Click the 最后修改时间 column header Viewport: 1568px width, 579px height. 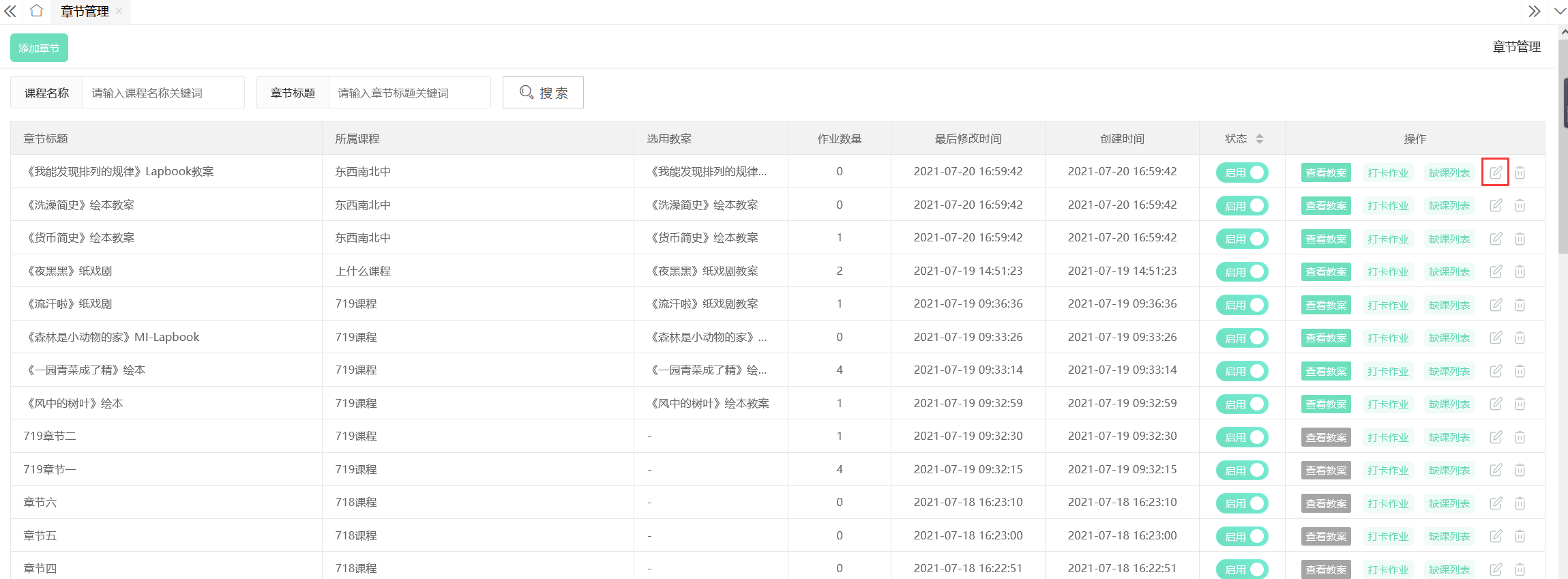point(968,138)
